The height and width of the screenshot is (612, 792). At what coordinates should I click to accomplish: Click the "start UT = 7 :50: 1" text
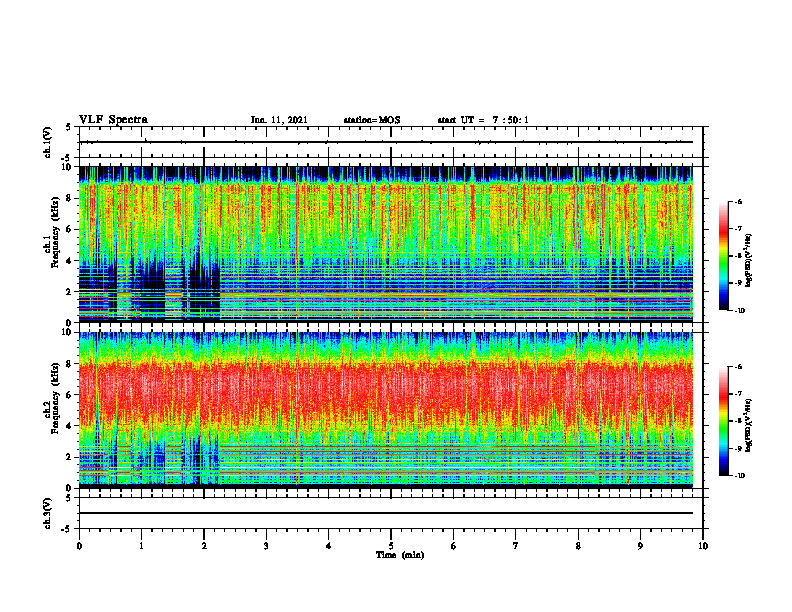point(483,120)
